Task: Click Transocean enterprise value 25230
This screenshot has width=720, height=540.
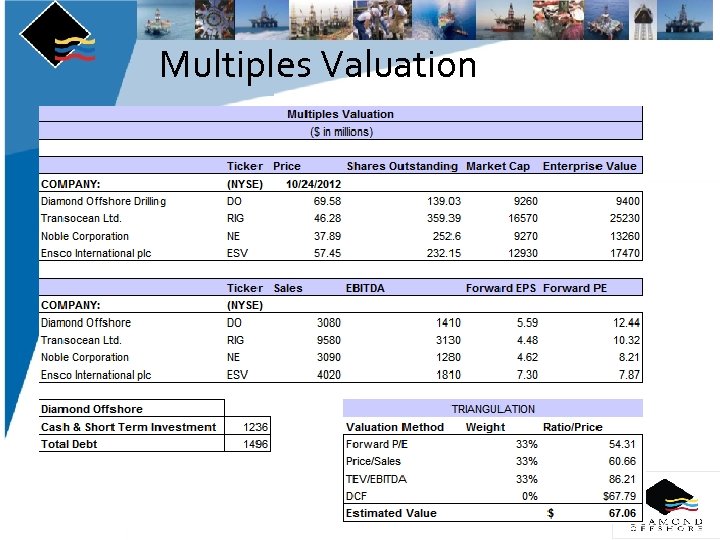Action: coord(624,218)
